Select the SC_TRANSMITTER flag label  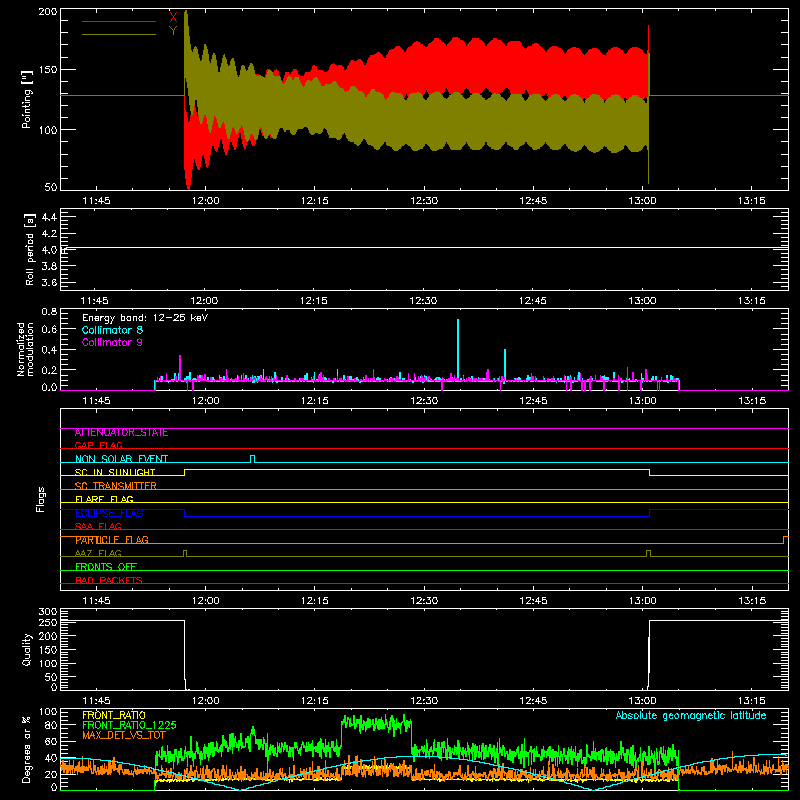coord(116,486)
